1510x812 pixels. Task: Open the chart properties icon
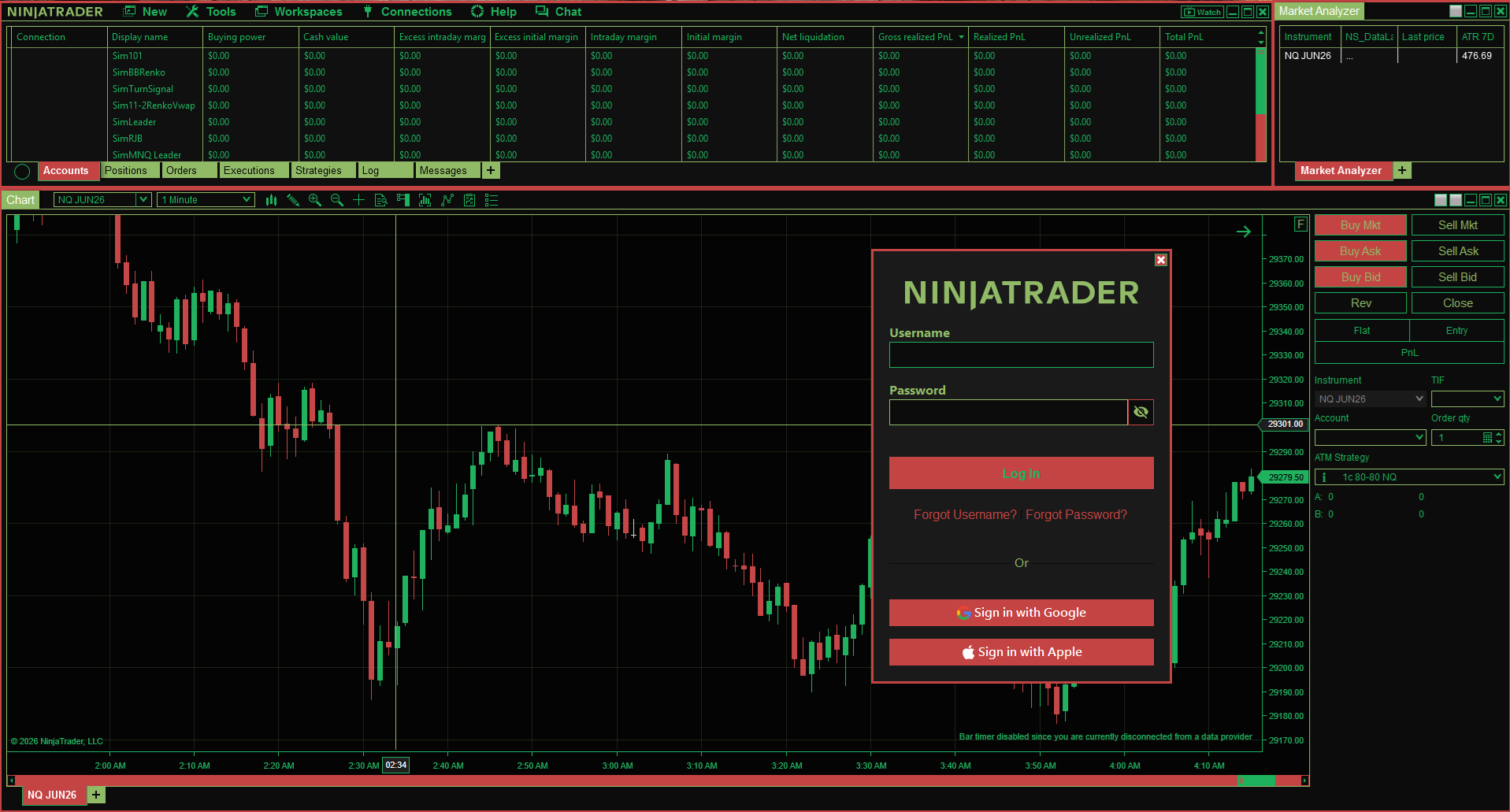469,200
